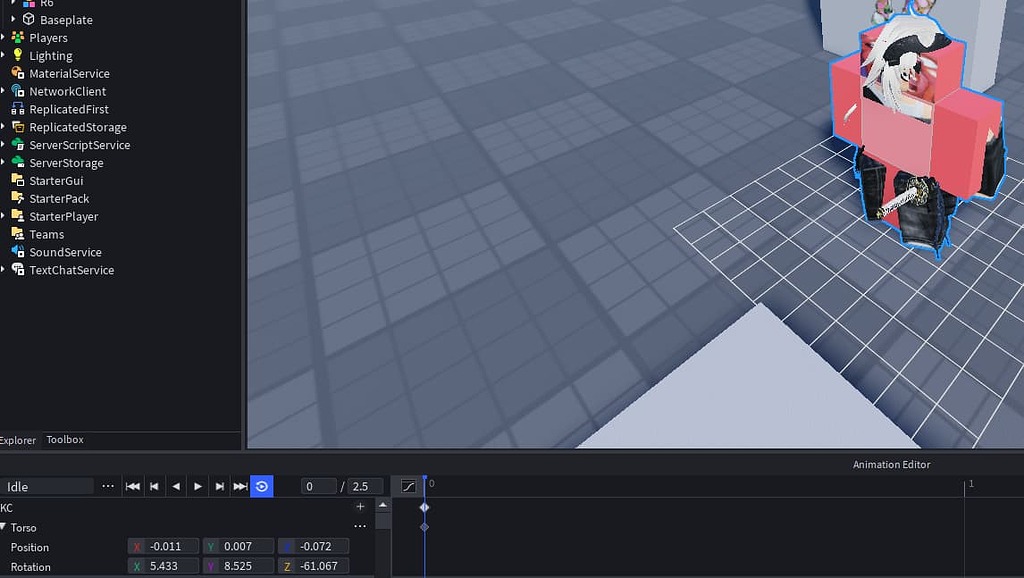Click the Players service icon
The height and width of the screenshot is (578, 1024).
point(18,37)
